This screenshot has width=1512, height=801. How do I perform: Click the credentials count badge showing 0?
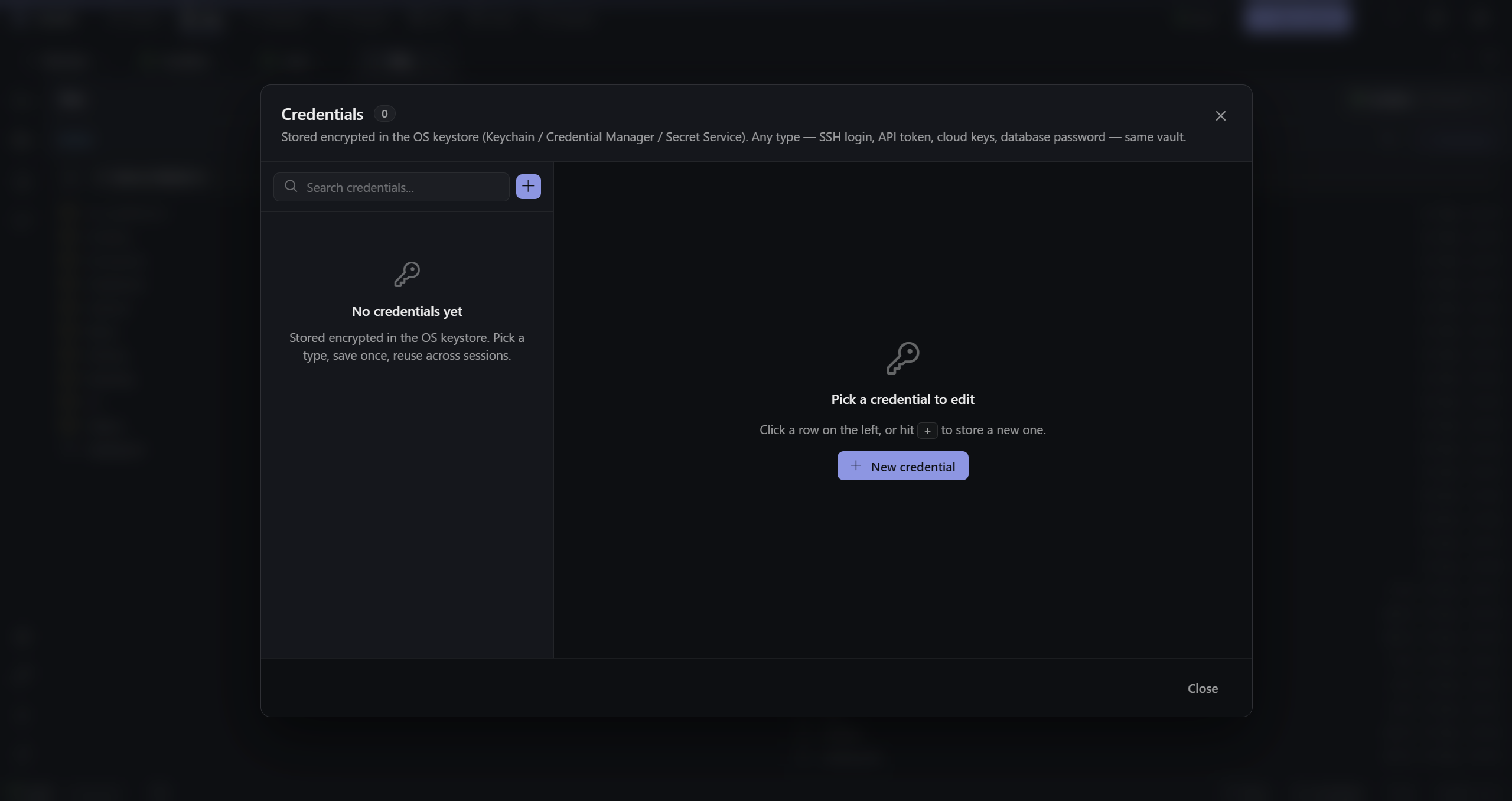384,113
